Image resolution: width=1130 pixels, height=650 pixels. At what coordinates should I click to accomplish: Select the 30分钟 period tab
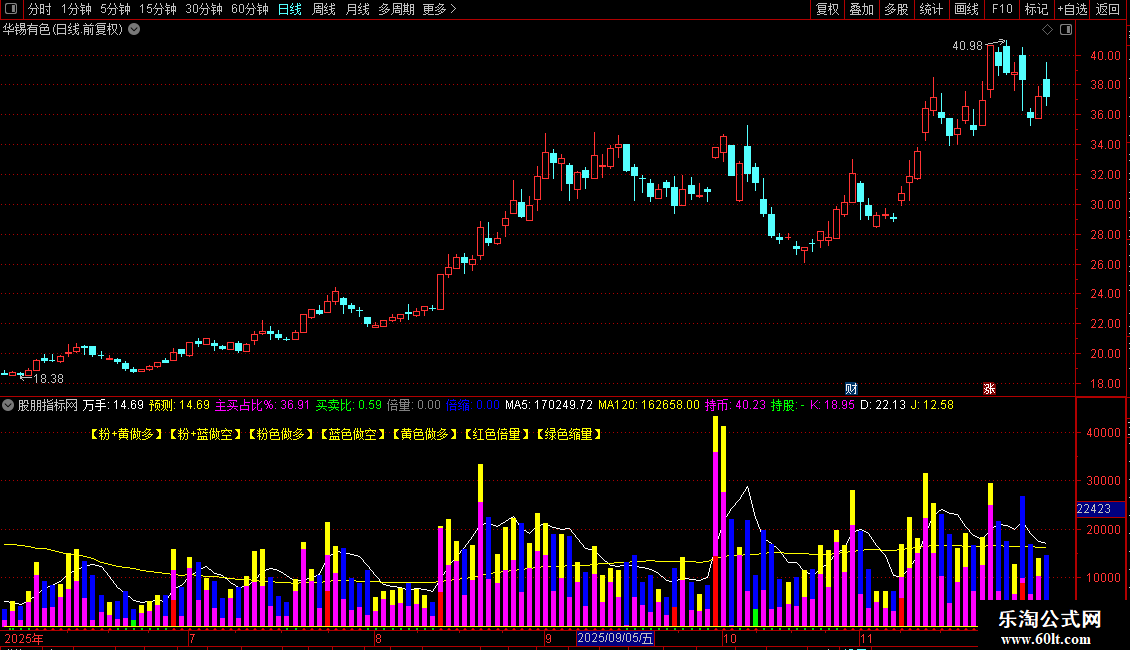204,9
